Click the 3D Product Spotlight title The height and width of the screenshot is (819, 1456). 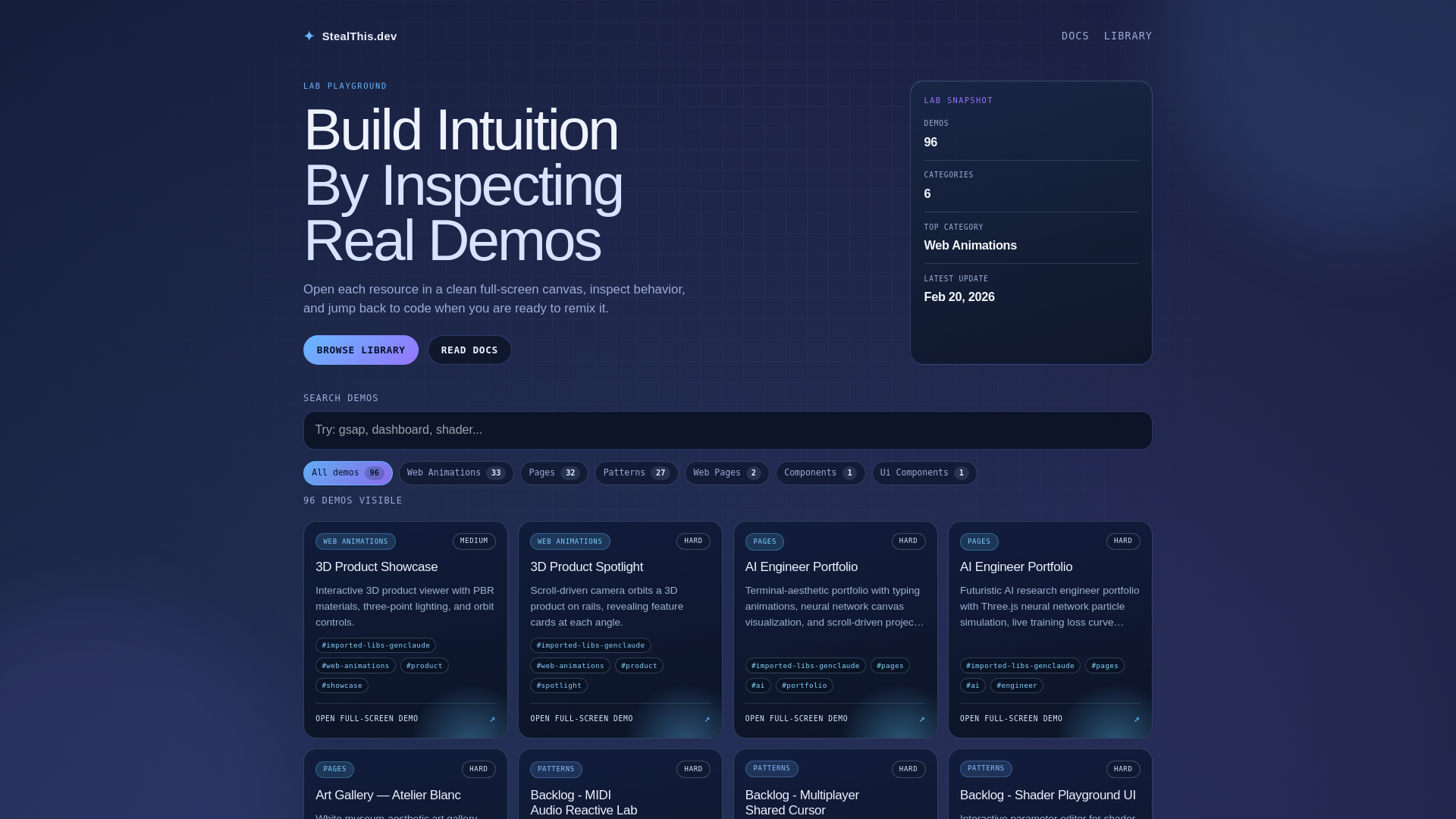click(x=586, y=567)
